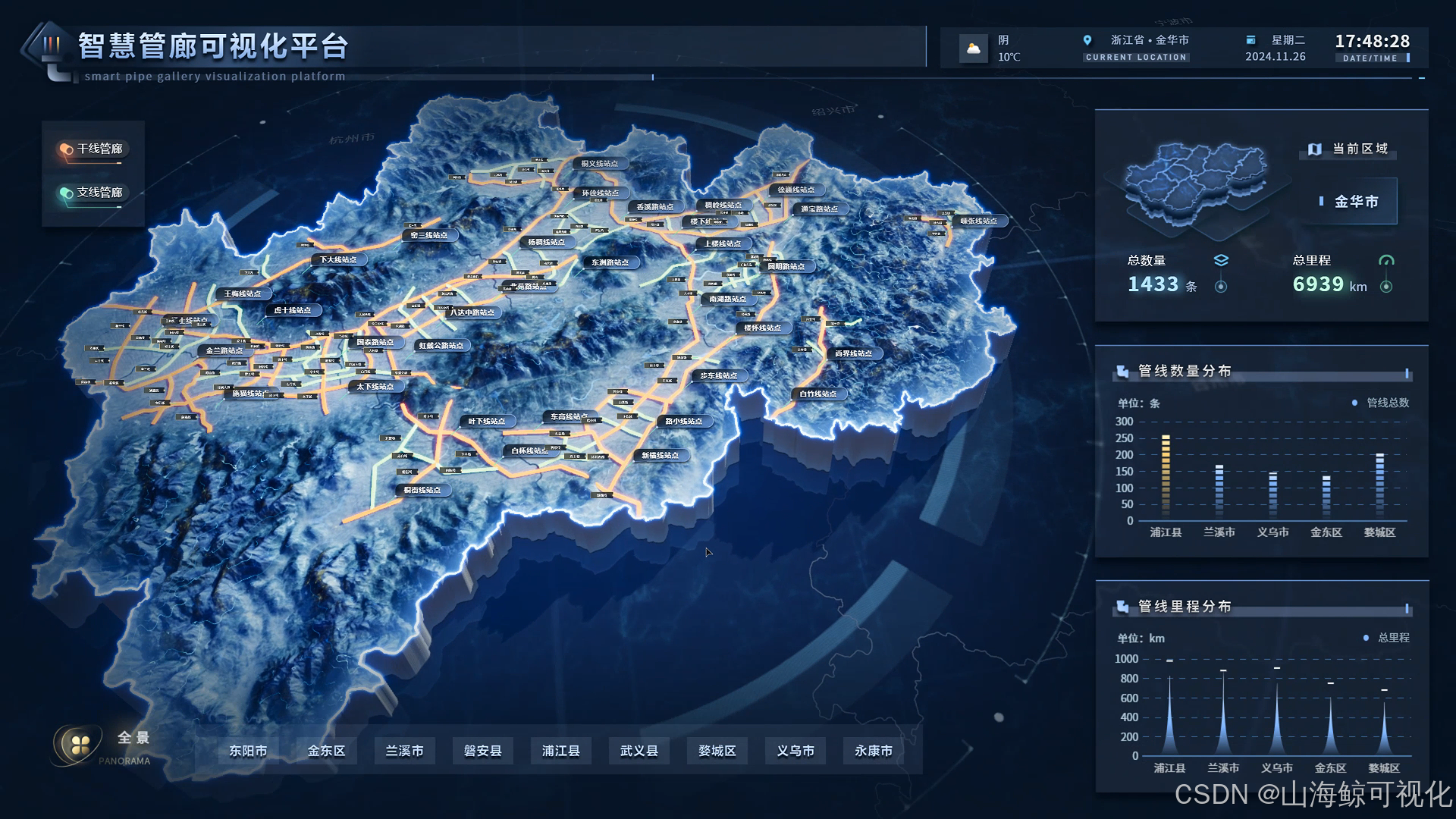Click the location pin beside 浙江省·金华市
Screen dimensions: 1456x819
click(1087, 40)
